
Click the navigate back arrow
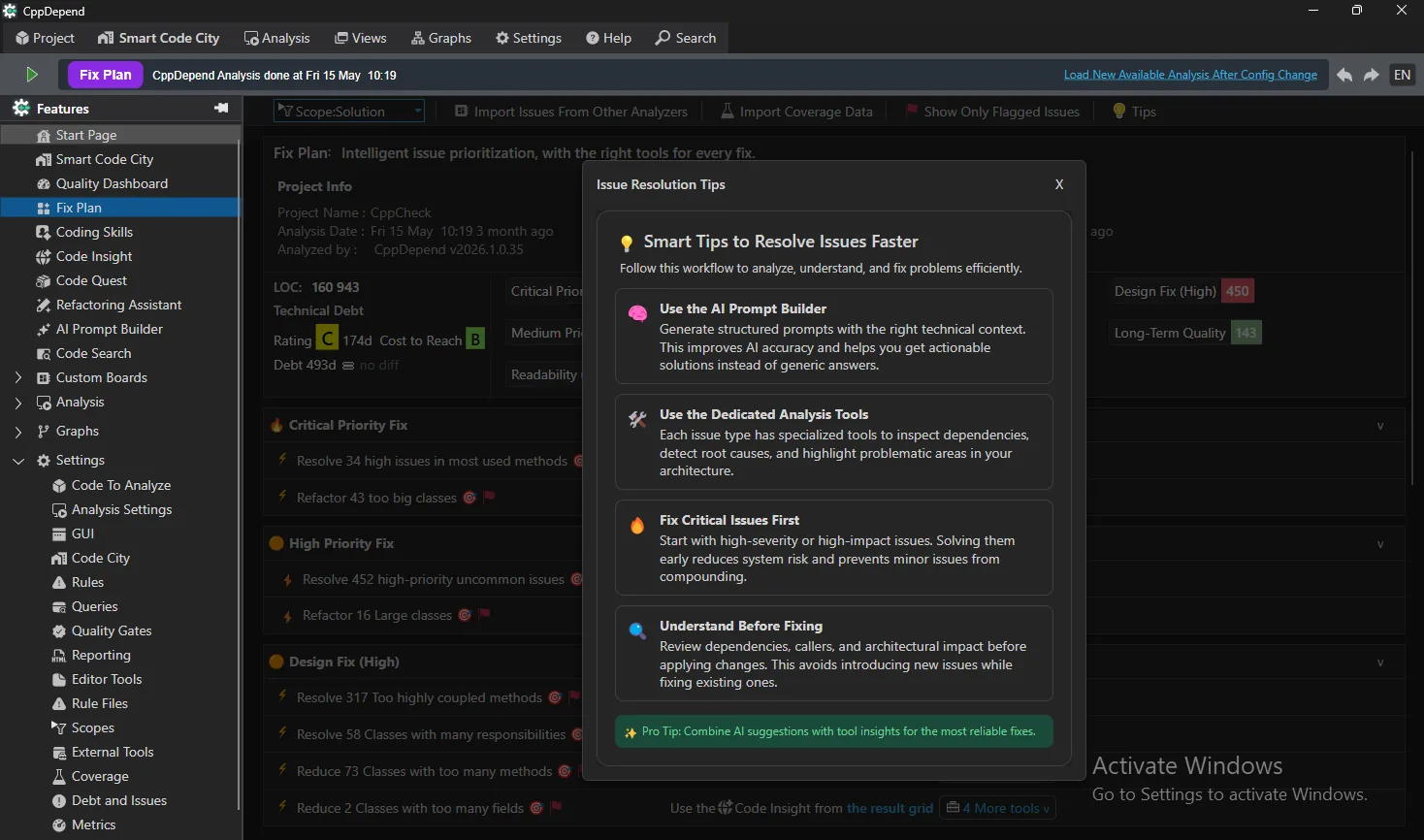(1344, 75)
